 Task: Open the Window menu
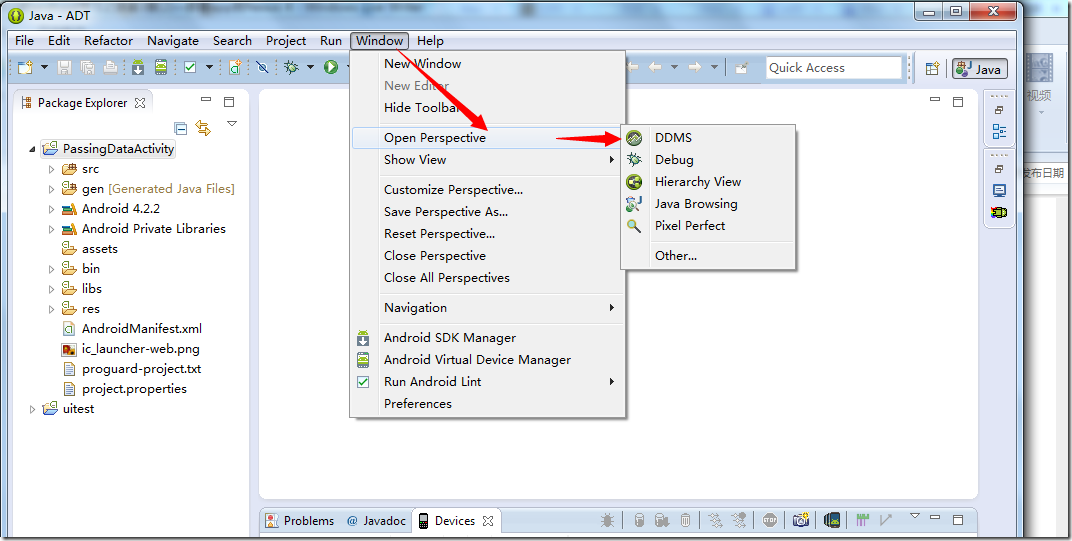point(379,40)
